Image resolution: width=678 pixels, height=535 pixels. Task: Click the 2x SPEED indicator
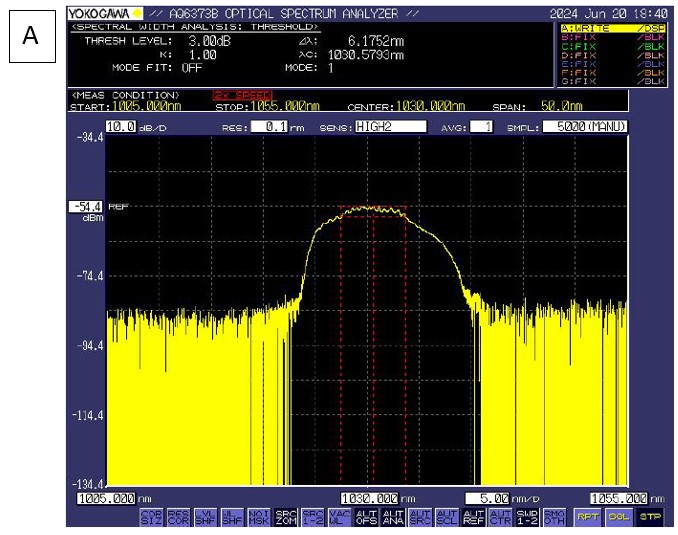pyautogui.click(x=243, y=96)
